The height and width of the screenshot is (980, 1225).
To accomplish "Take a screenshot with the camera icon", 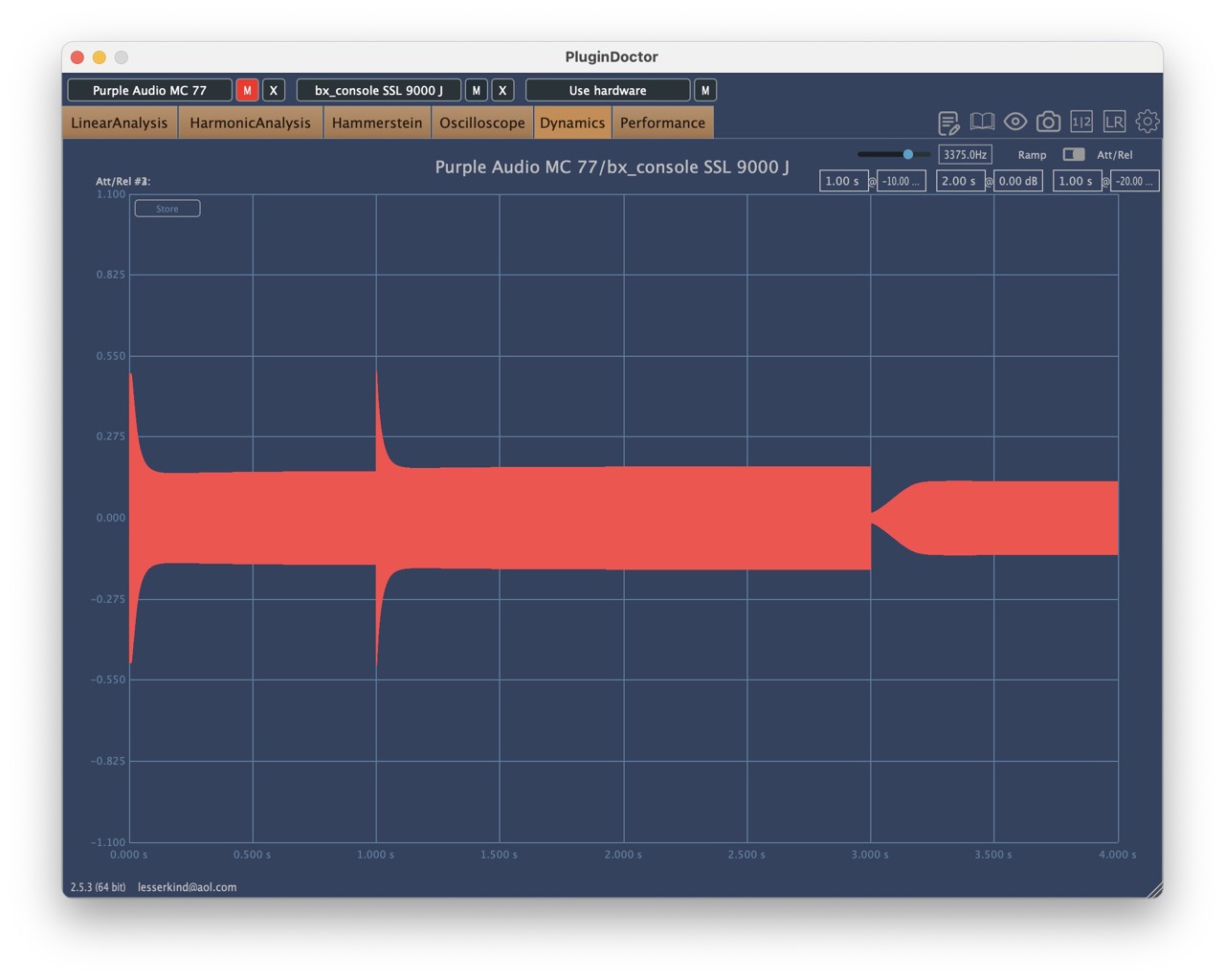I will [1048, 122].
